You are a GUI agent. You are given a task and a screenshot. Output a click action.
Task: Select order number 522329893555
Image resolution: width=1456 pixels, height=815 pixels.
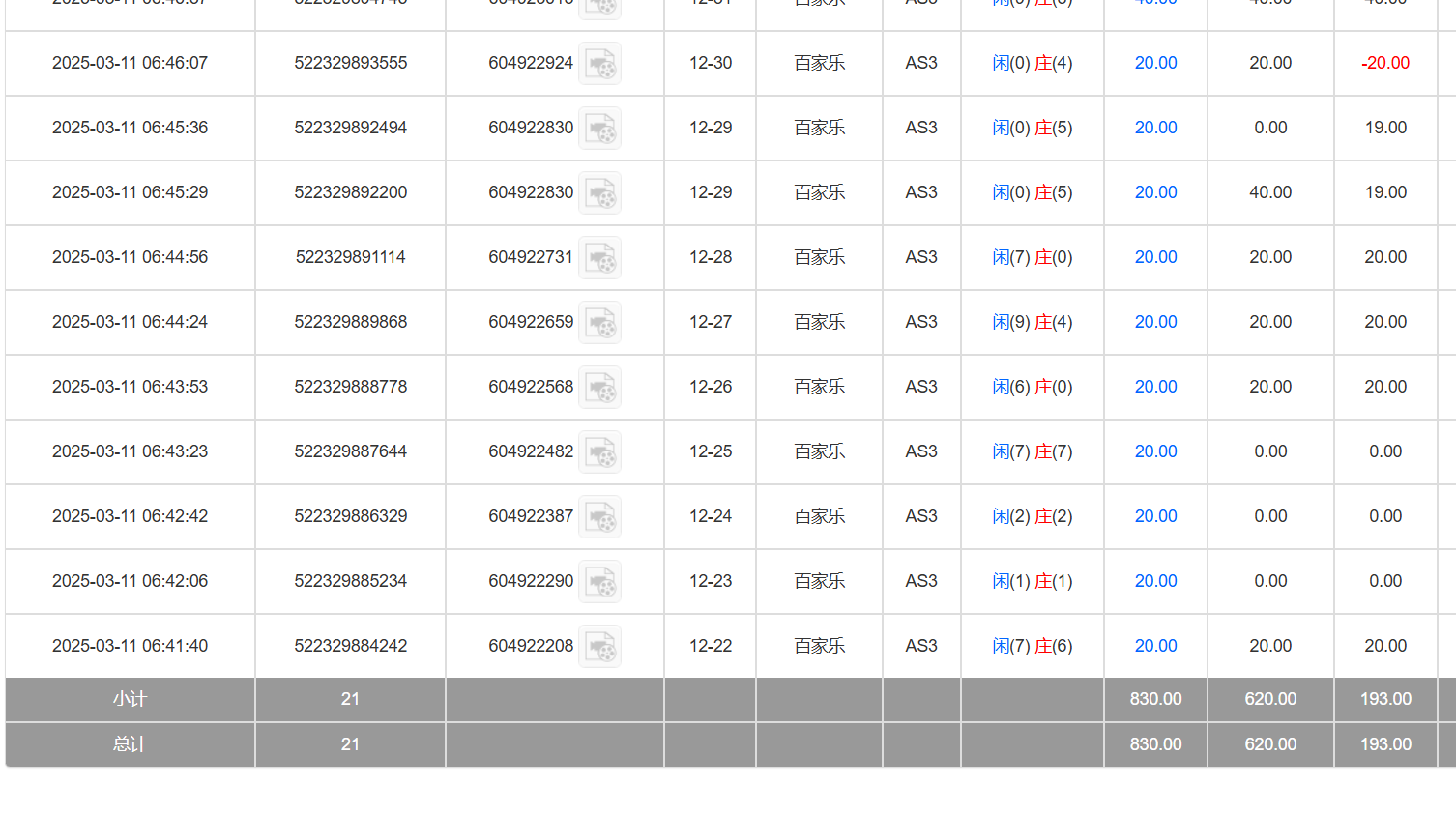350,63
